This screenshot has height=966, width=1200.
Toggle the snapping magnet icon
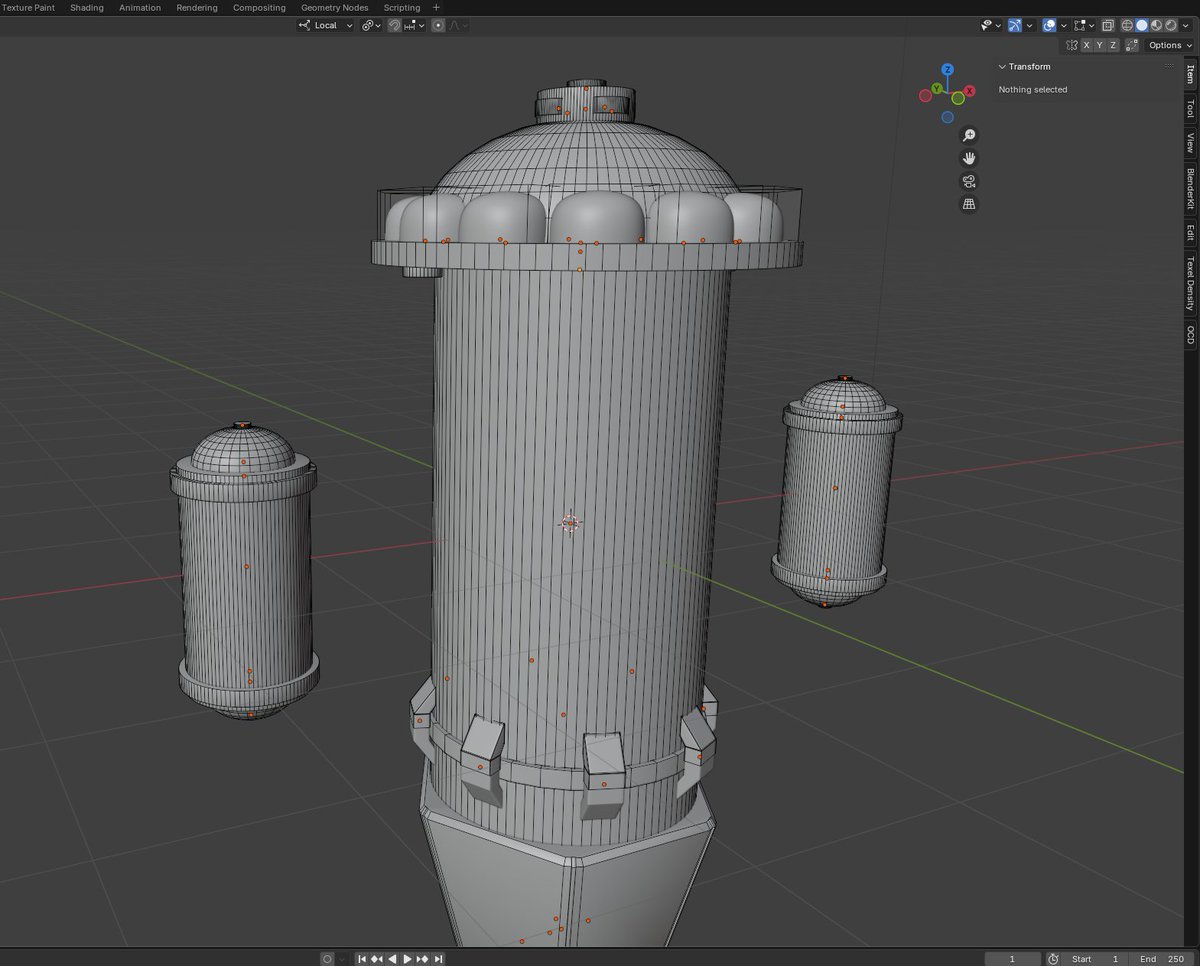pos(394,25)
